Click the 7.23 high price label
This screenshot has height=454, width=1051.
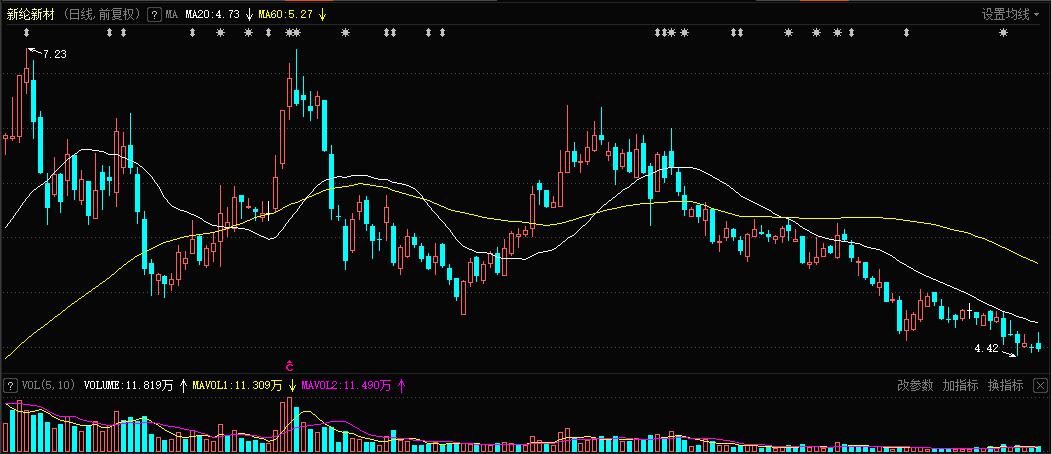click(55, 55)
